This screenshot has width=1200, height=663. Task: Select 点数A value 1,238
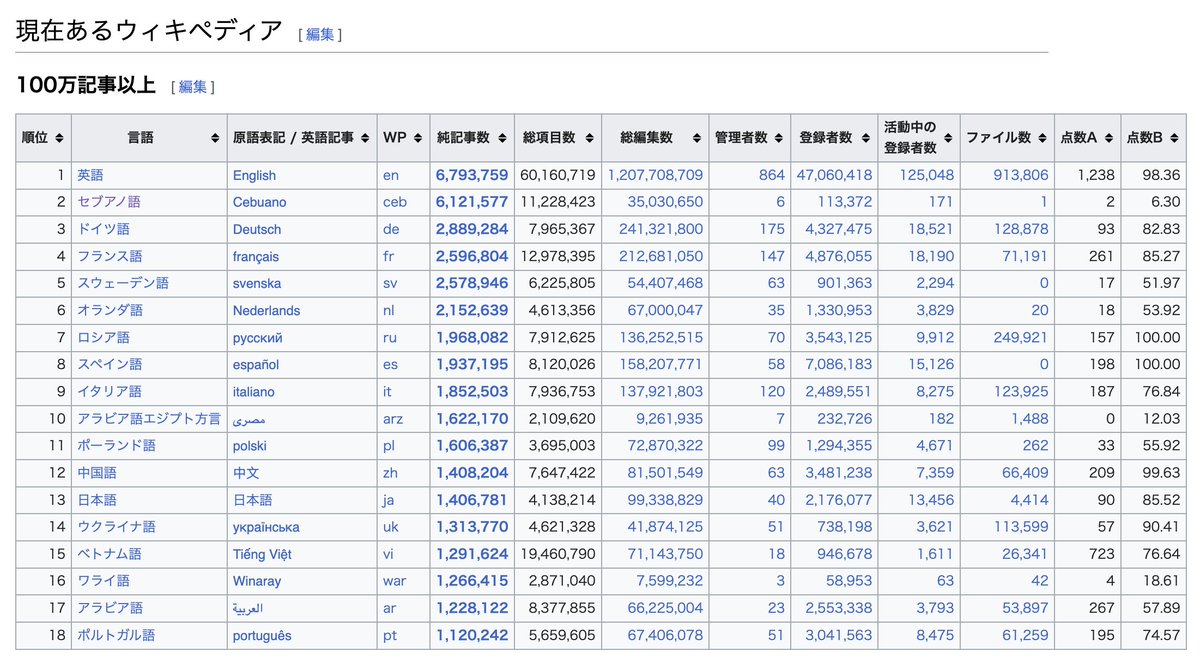point(1096,175)
